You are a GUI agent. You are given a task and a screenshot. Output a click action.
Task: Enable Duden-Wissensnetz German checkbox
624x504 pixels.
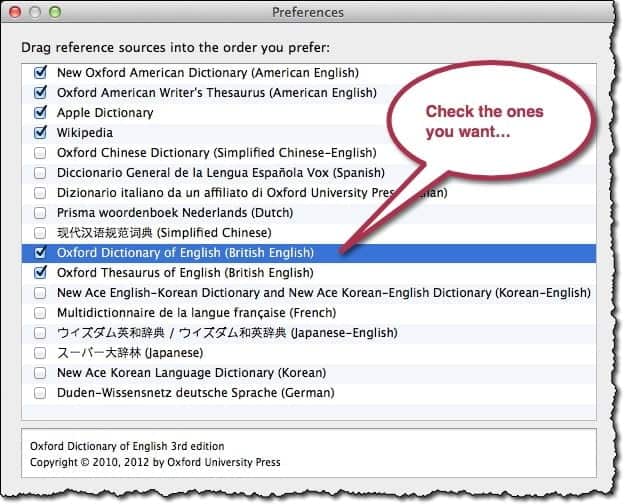[40, 393]
